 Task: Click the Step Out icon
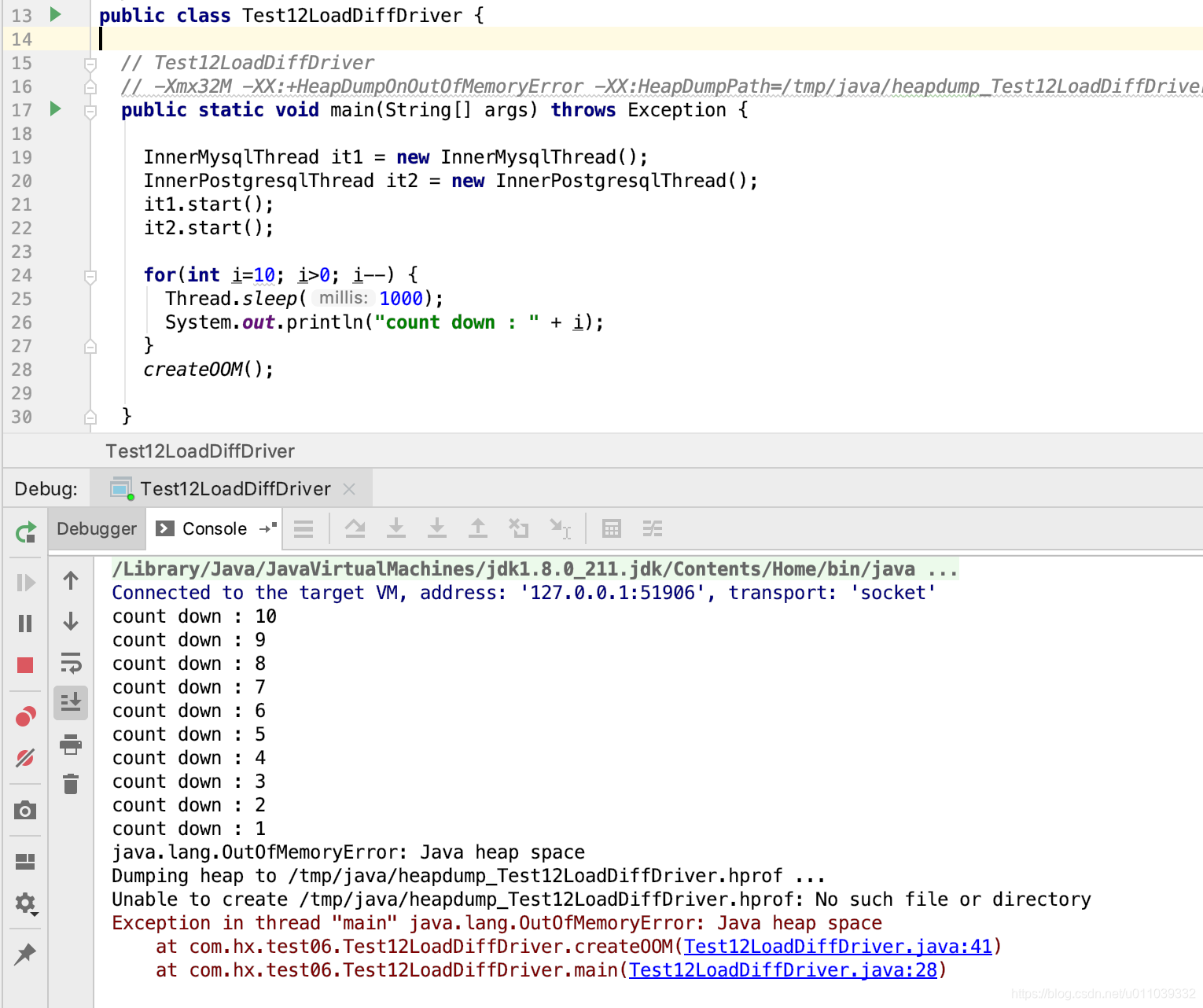[x=478, y=528]
